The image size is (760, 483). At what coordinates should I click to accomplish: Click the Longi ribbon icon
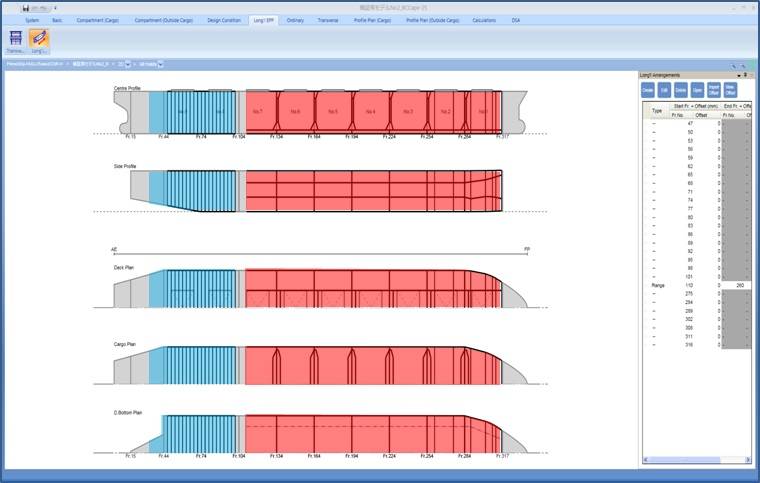[x=39, y=40]
